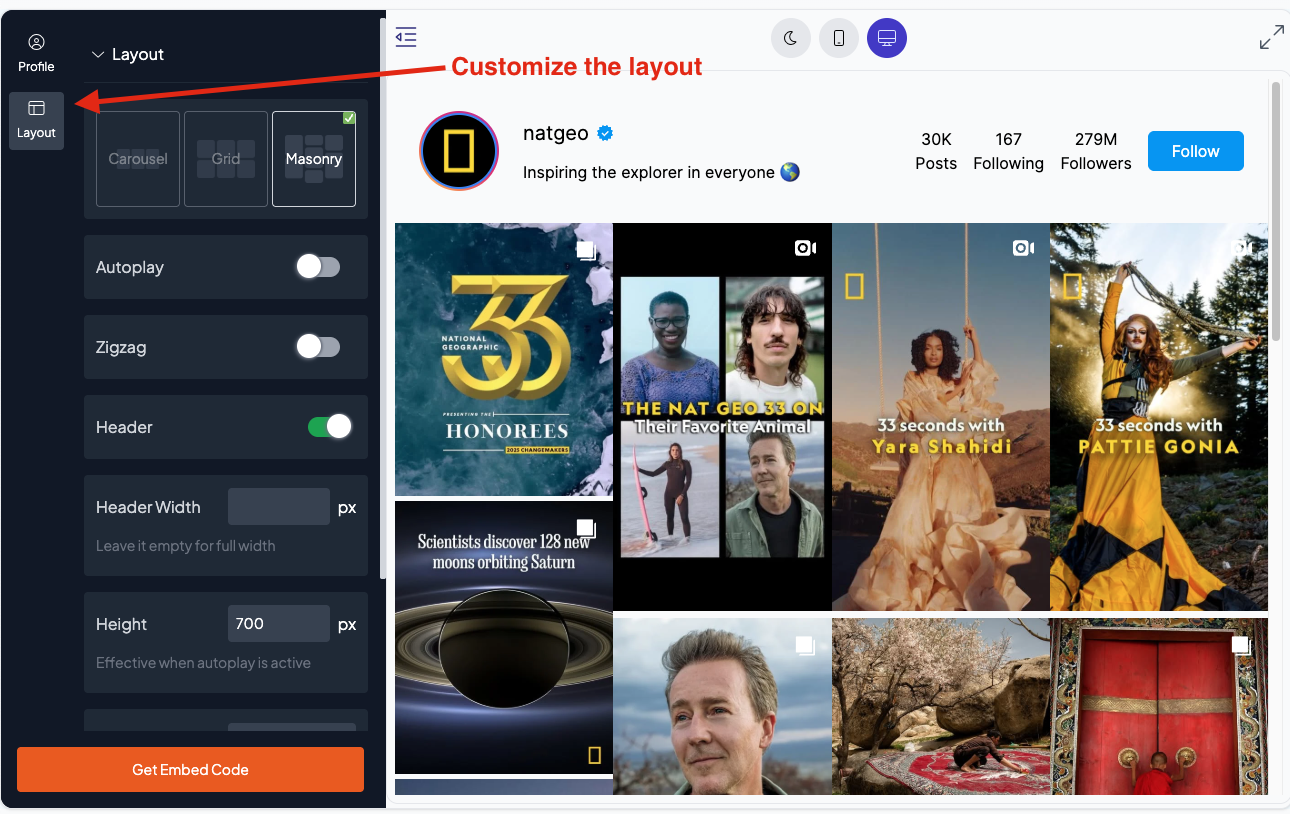Select the Layout sidebar tab
This screenshot has width=1290, height=814.
[36, 120]
